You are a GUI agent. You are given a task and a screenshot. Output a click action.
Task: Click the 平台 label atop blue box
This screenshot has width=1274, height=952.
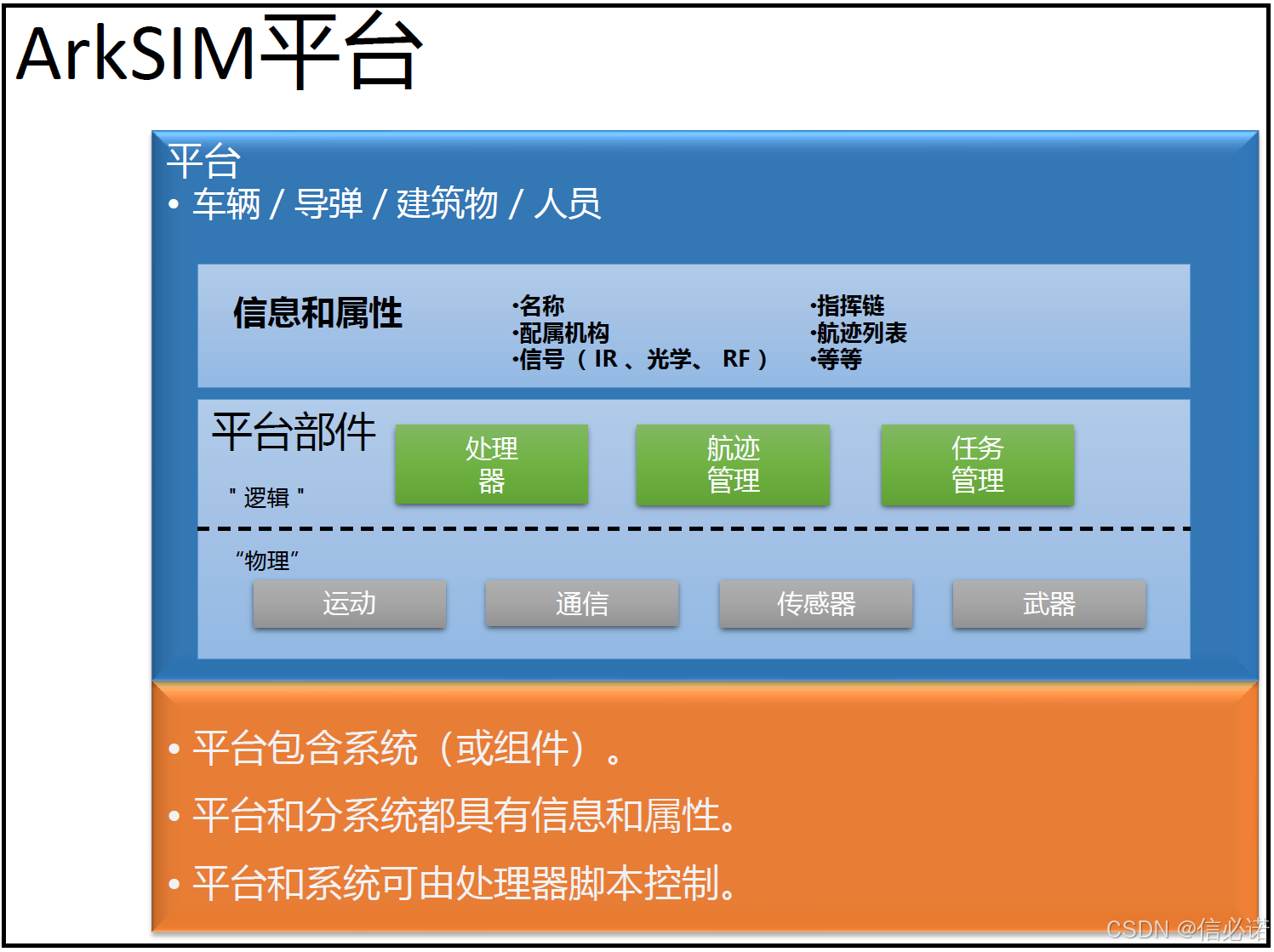[204, 160]
